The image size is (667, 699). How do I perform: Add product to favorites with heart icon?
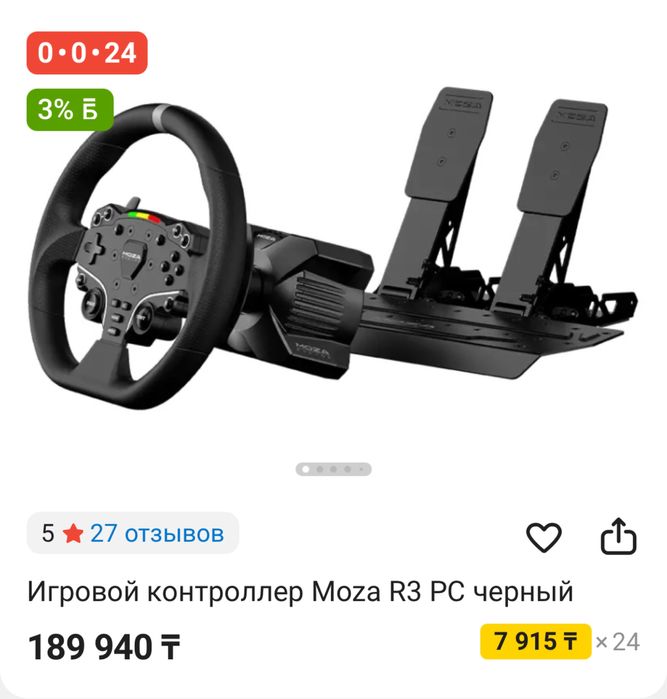tap(543, 537)
